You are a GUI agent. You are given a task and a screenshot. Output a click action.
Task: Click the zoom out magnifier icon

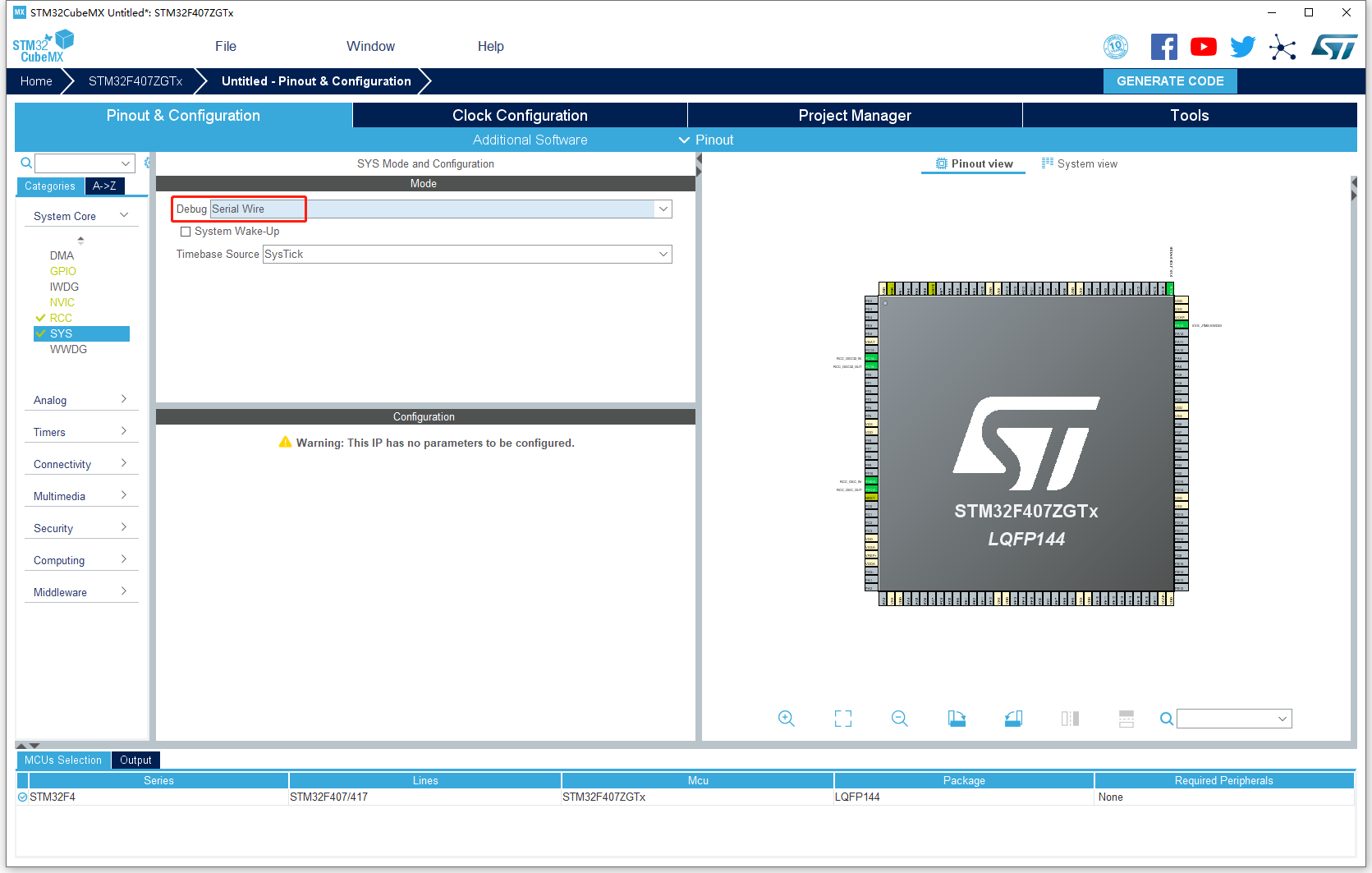(x=900, y=719)
